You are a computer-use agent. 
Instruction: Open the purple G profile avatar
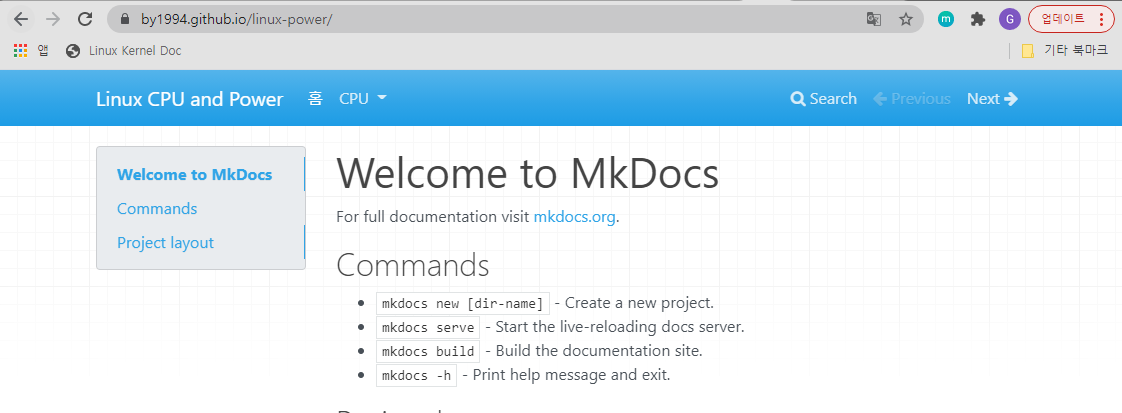tap(1010, 19)
